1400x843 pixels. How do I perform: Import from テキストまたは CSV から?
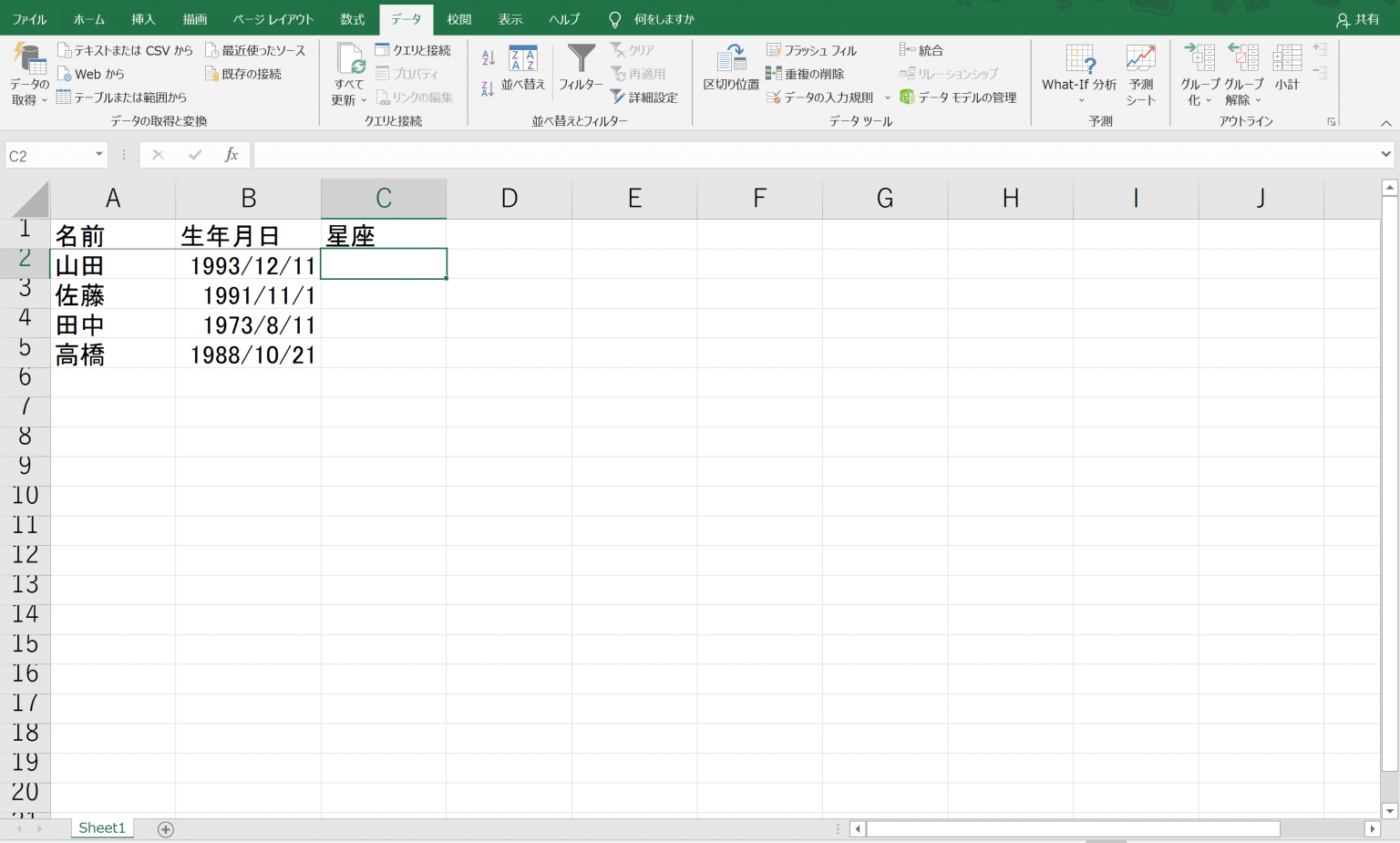click(x=125, y=50)
